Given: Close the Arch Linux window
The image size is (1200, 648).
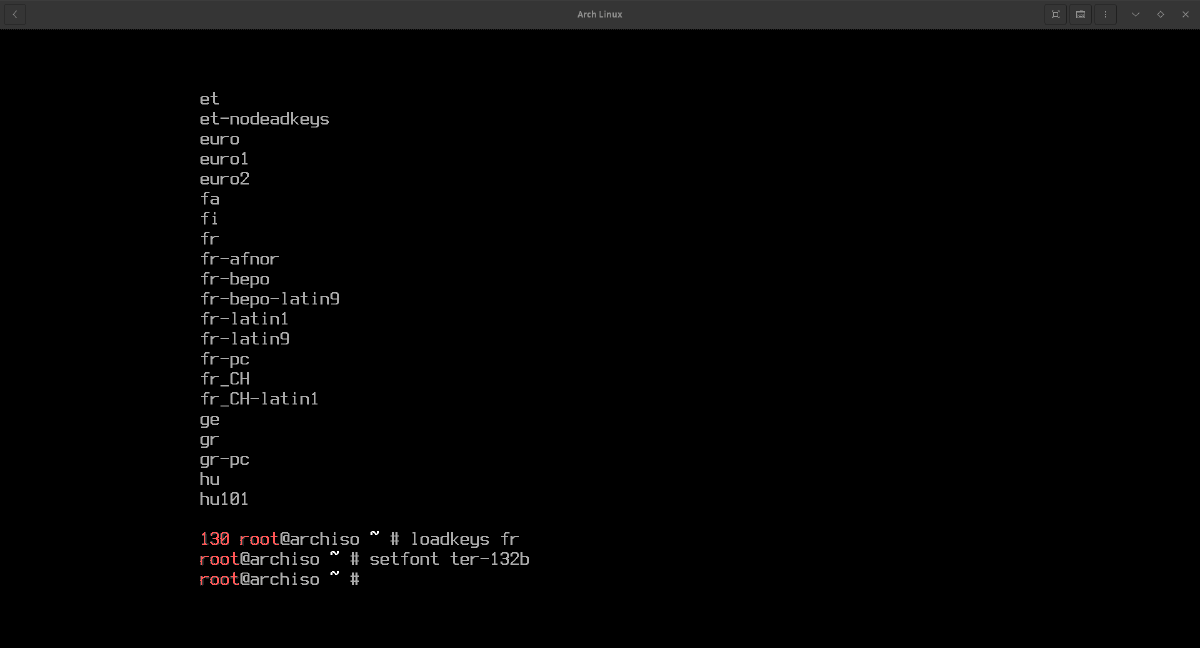Looking at the screenshot, I should (x=1185, y=14).
